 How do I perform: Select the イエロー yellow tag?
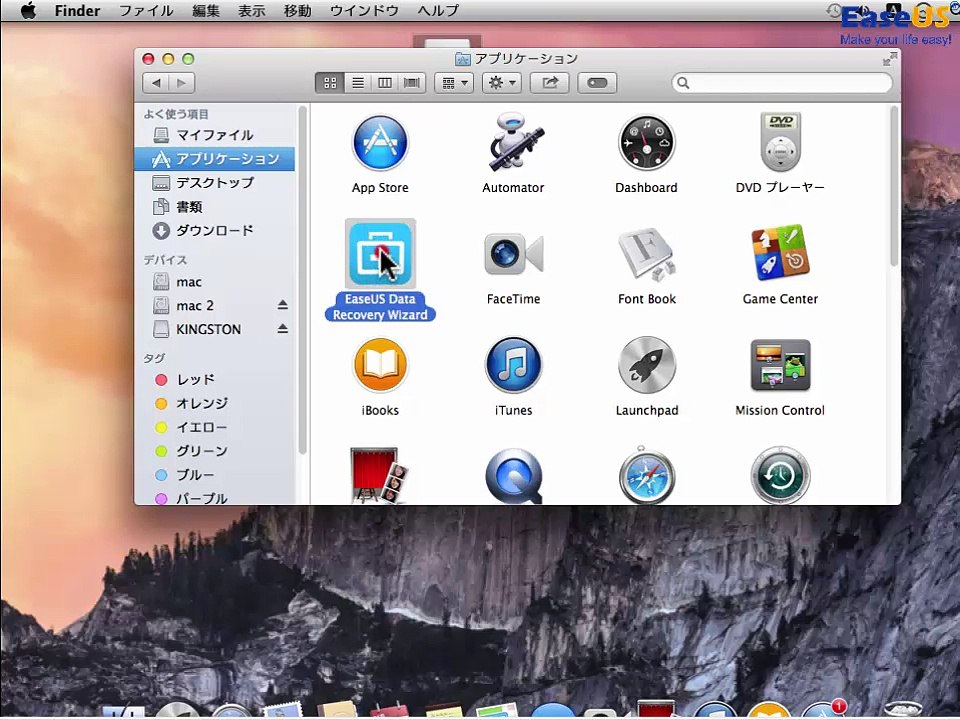[214, 427]
